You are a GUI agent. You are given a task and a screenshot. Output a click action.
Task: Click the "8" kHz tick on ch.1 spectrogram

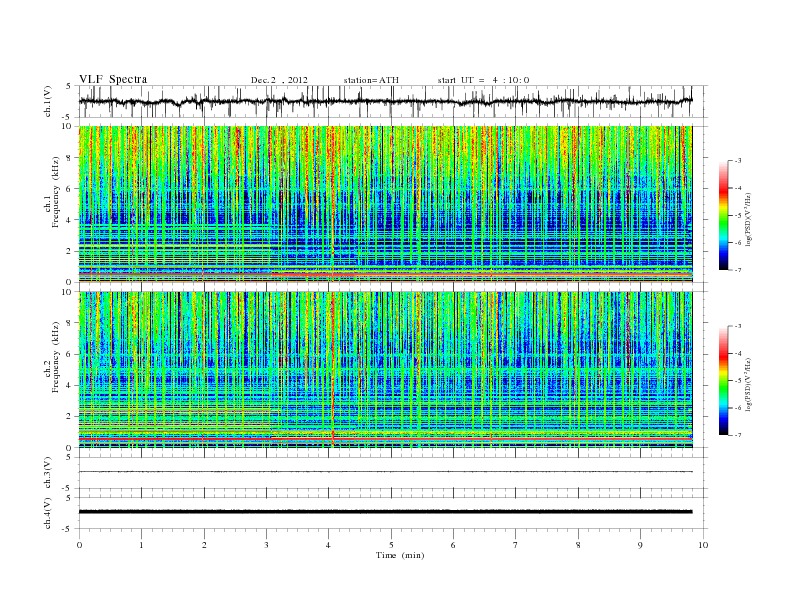point(70,158)
